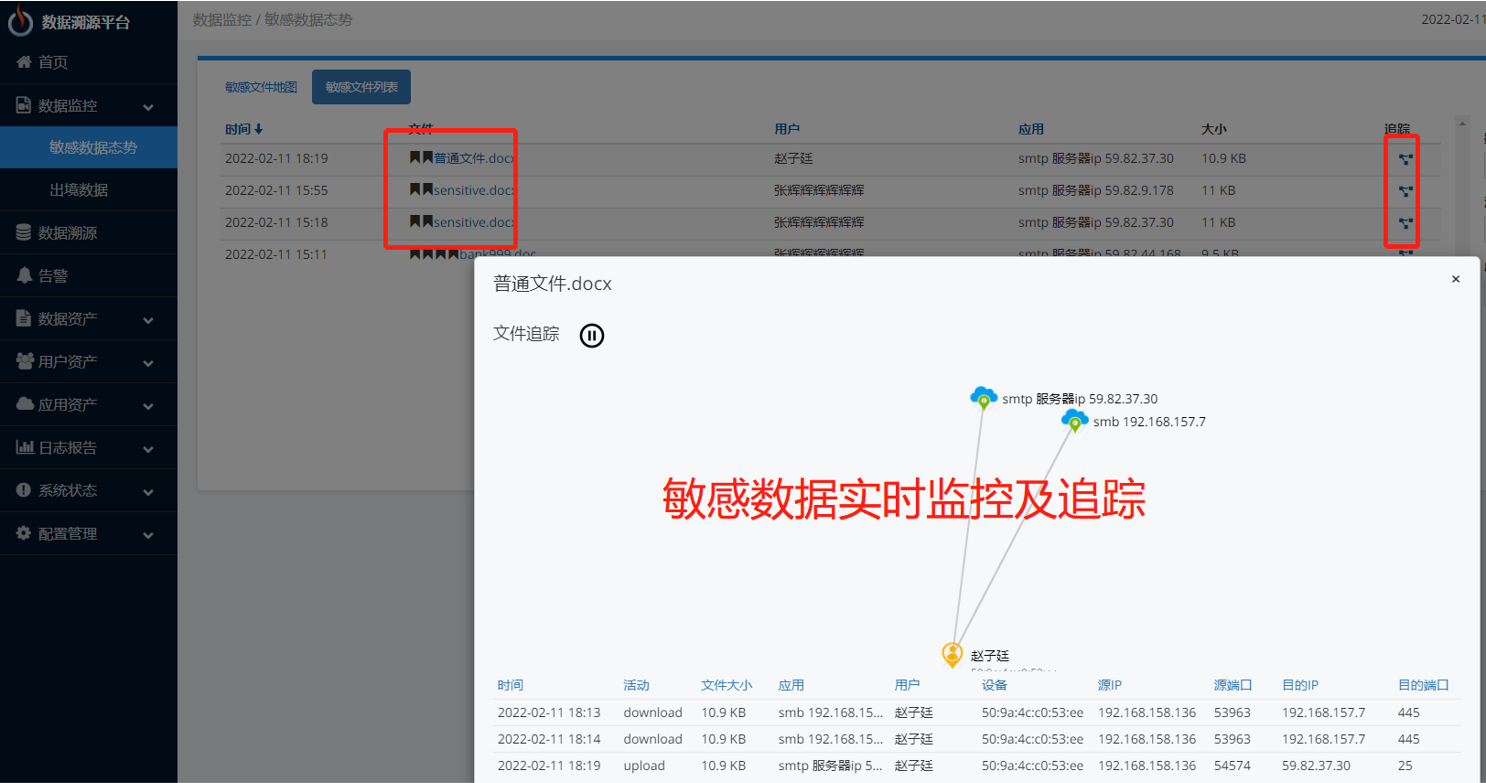Switch to the 敏感文件地图 tab
The image size is (1486, 783).
[260, 87]
